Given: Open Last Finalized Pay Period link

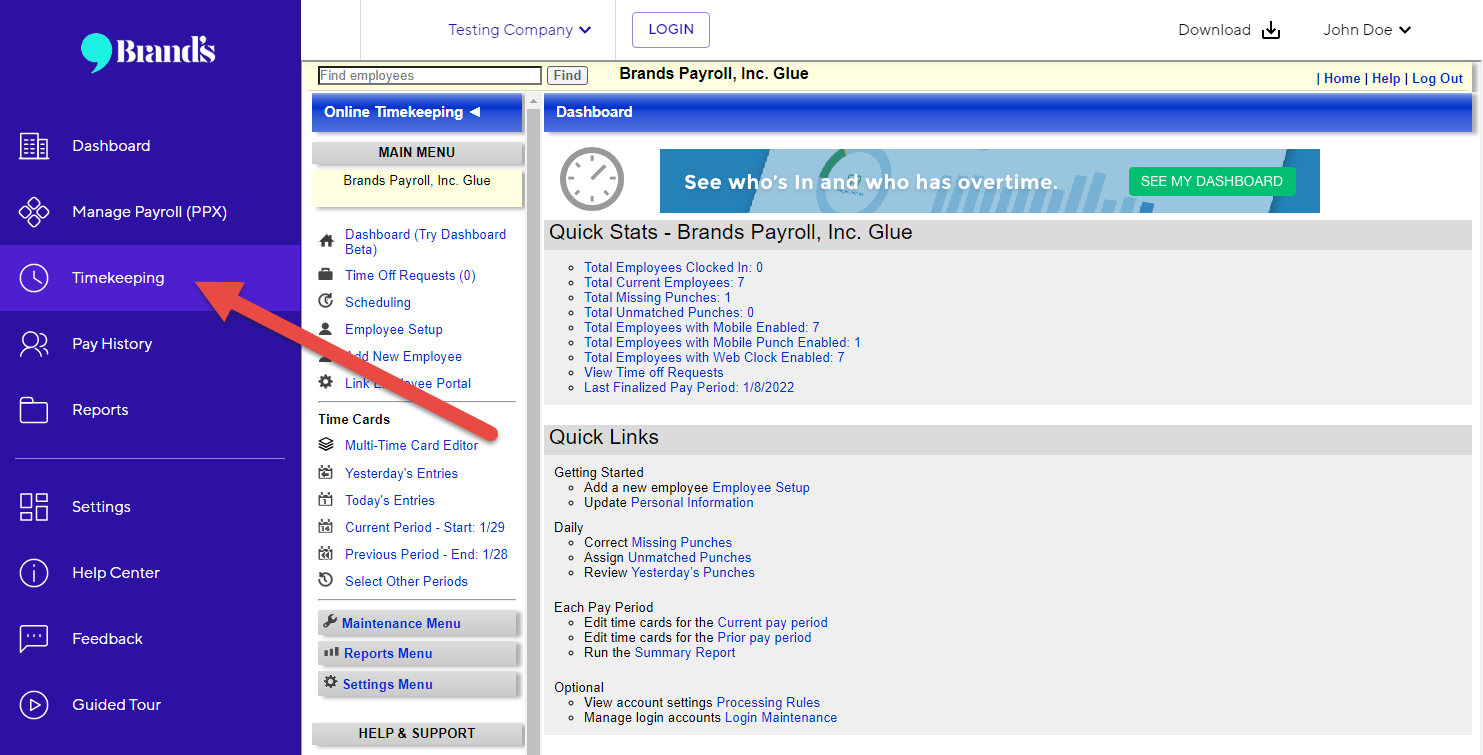Looking at the screenshot, I should point(689,387).
